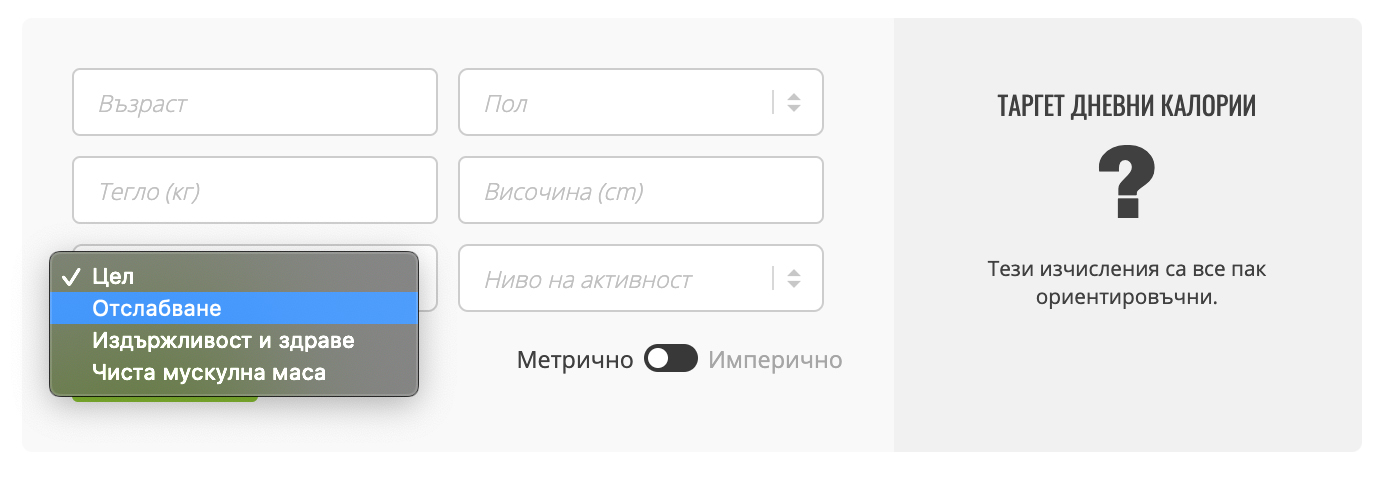Screen dimensions: 1382x477
Task: Focus the Тегло (кг) input
Action: [254, 190]
